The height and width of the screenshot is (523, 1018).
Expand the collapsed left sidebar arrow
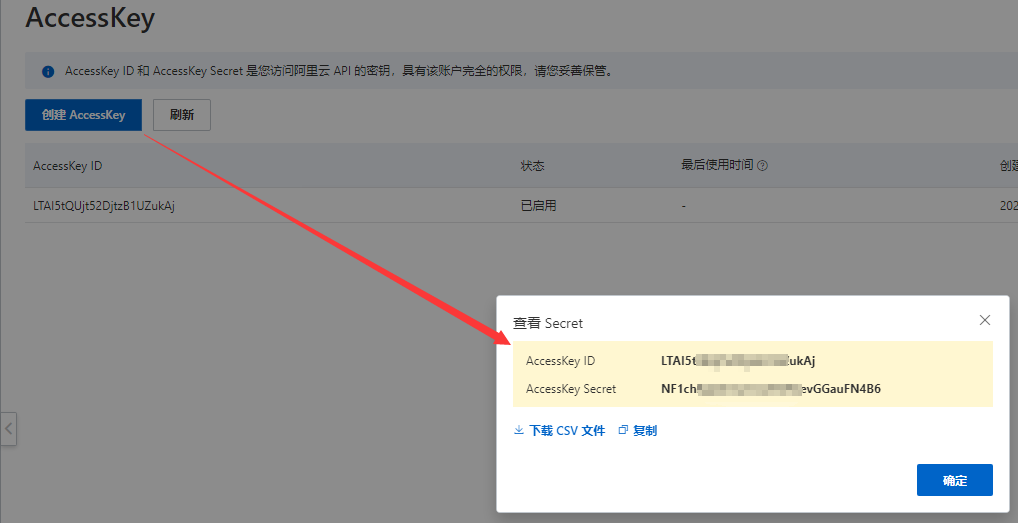[8, 428]
